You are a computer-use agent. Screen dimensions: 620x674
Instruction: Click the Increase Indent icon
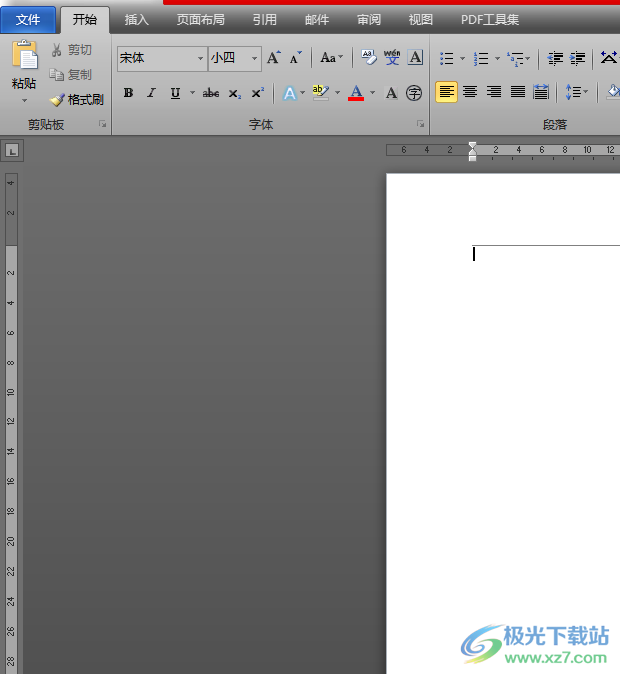coord(577,58)
